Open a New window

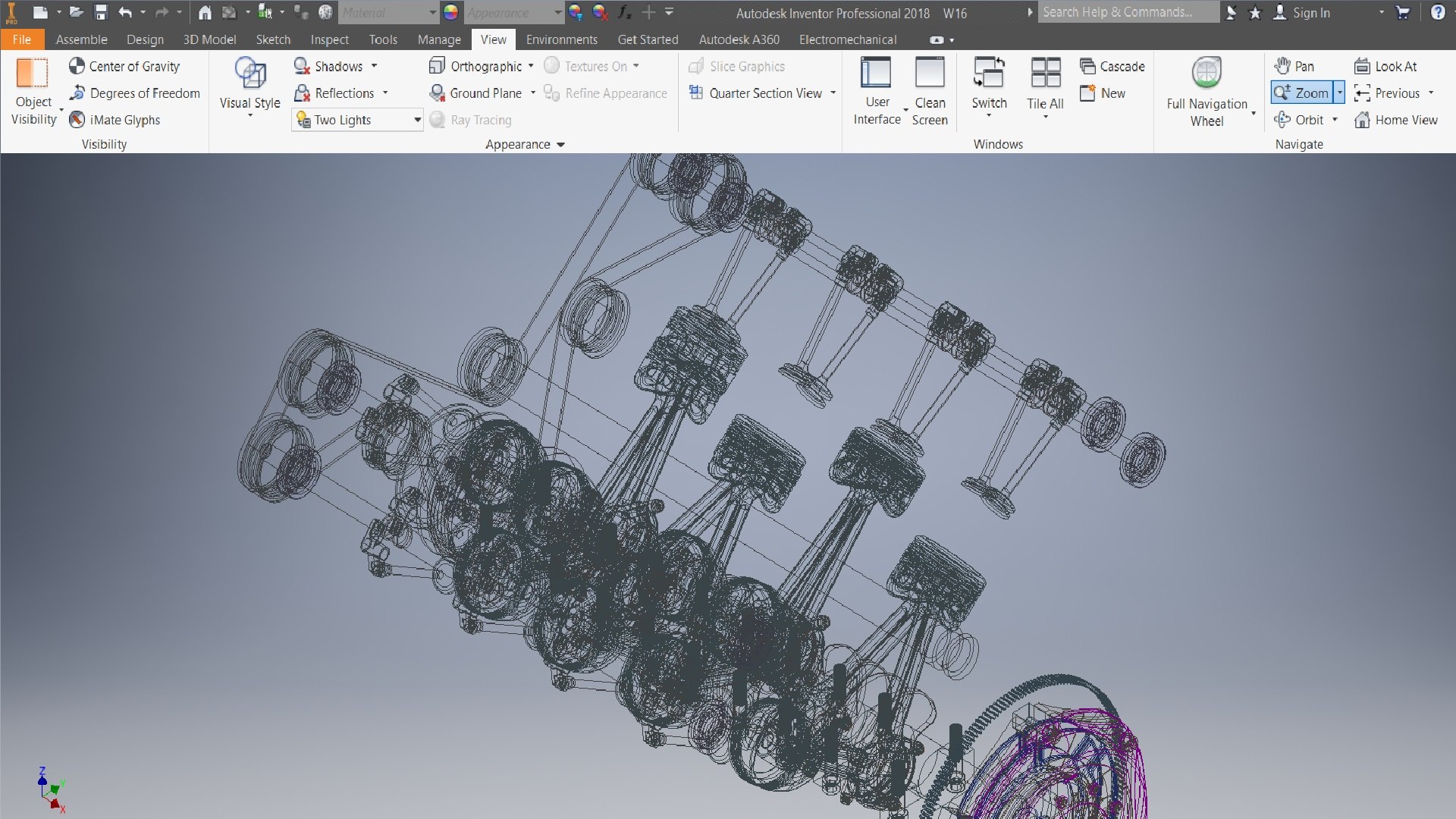tap(1103, 93)
